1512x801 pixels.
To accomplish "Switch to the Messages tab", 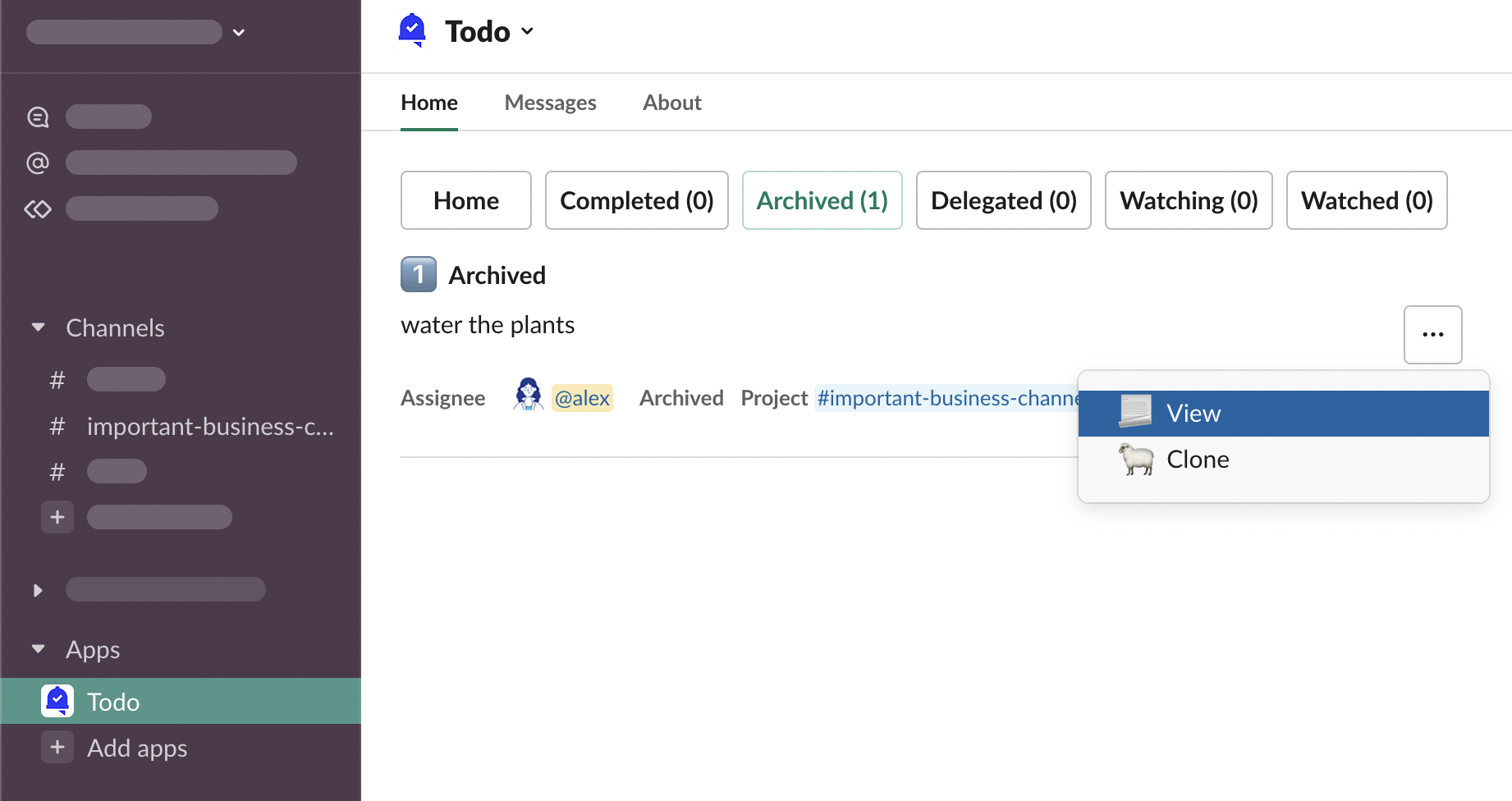I will click(x=550, y=103).
